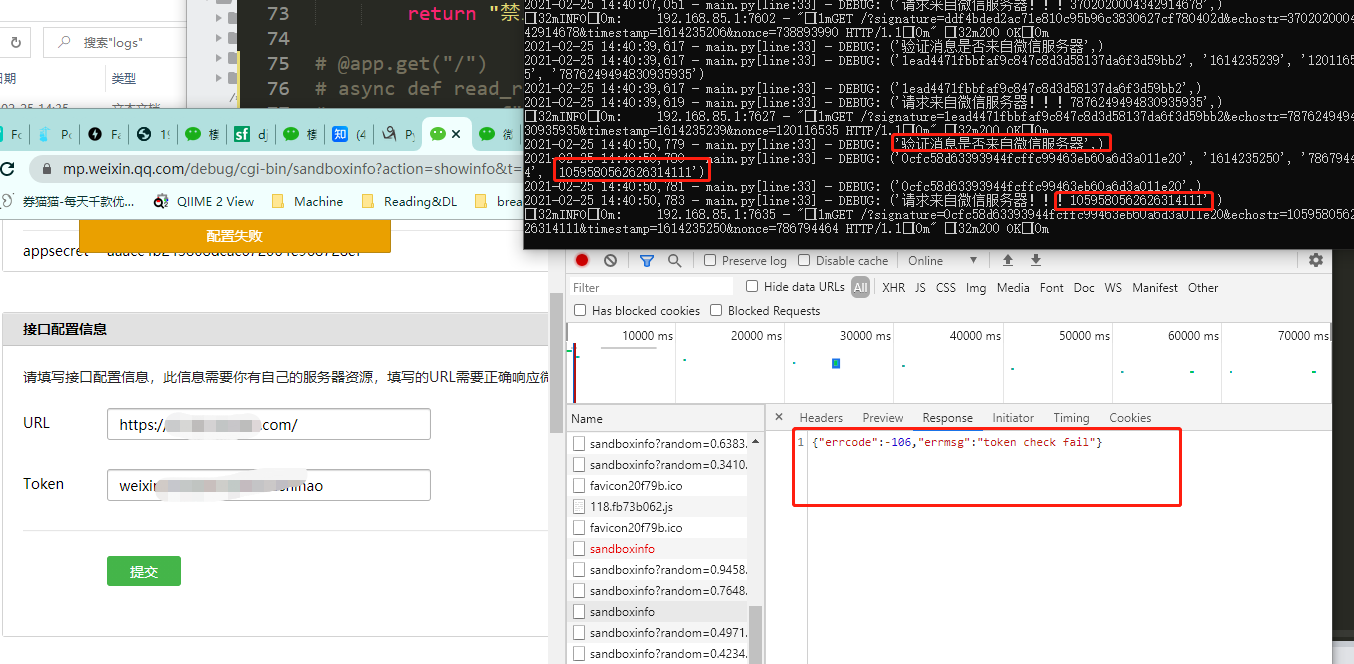Select the record network log icon
The image size is (1354, 664).
pos(581,259)
